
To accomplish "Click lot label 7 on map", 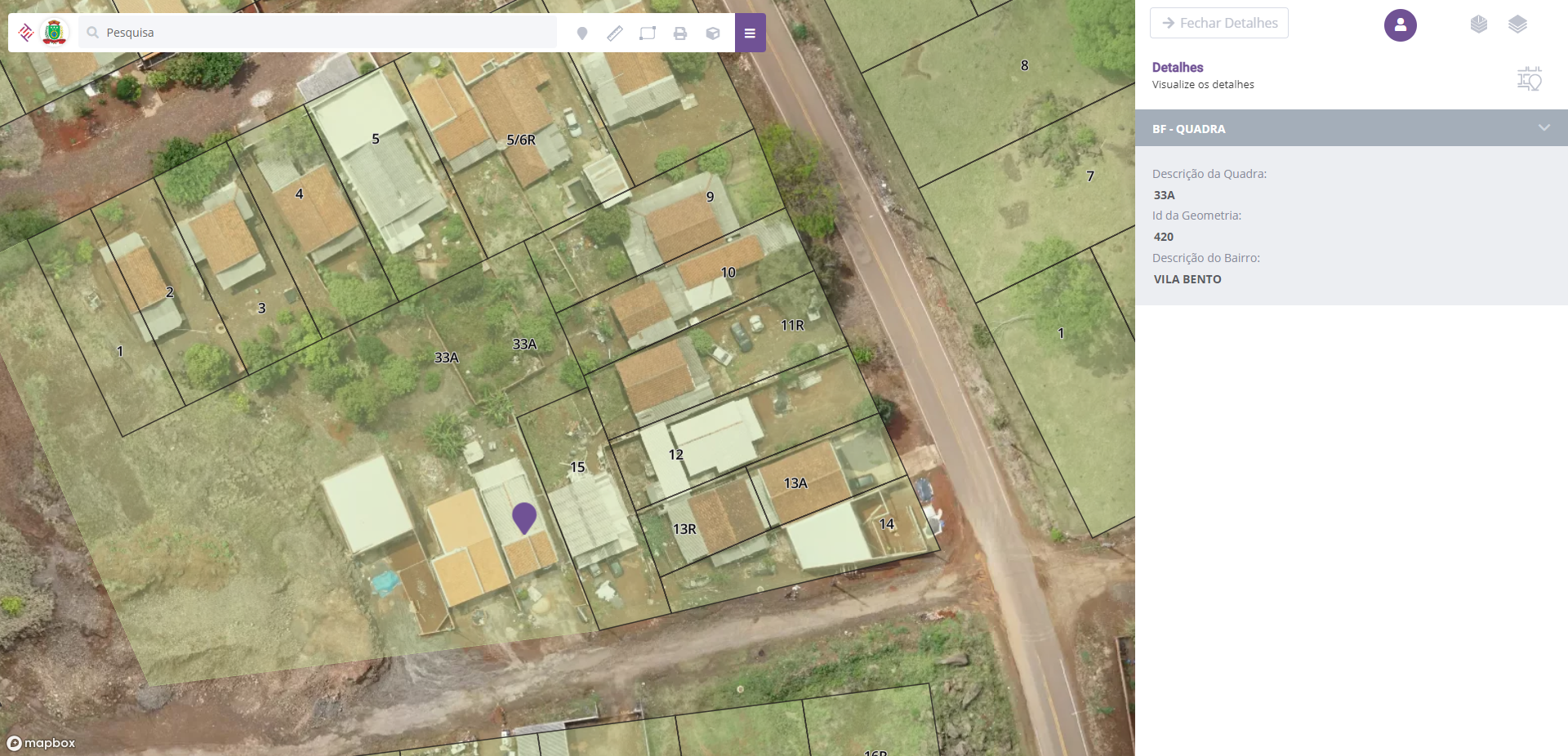I will 1090,176.
